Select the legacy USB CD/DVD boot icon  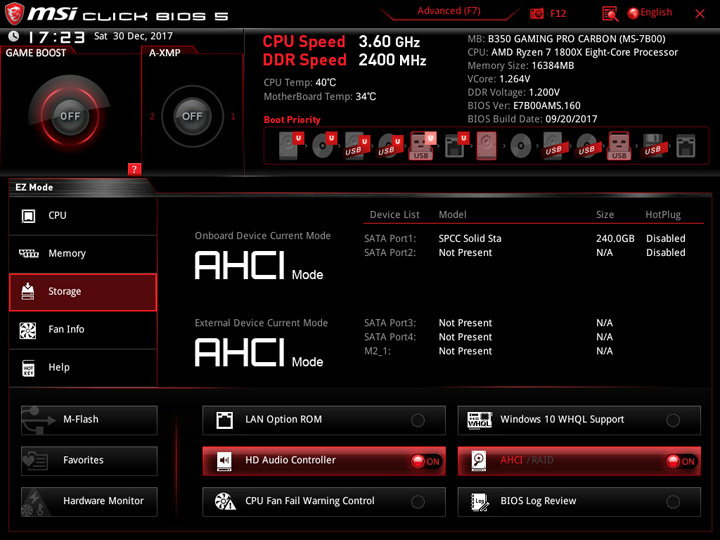tap(587, 146)
